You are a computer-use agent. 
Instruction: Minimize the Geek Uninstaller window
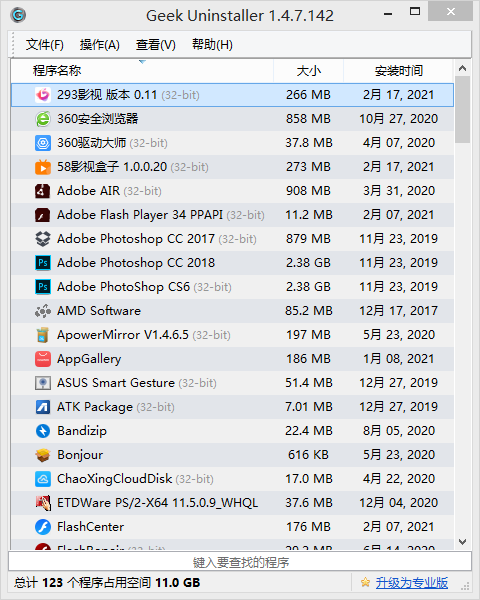388,14
